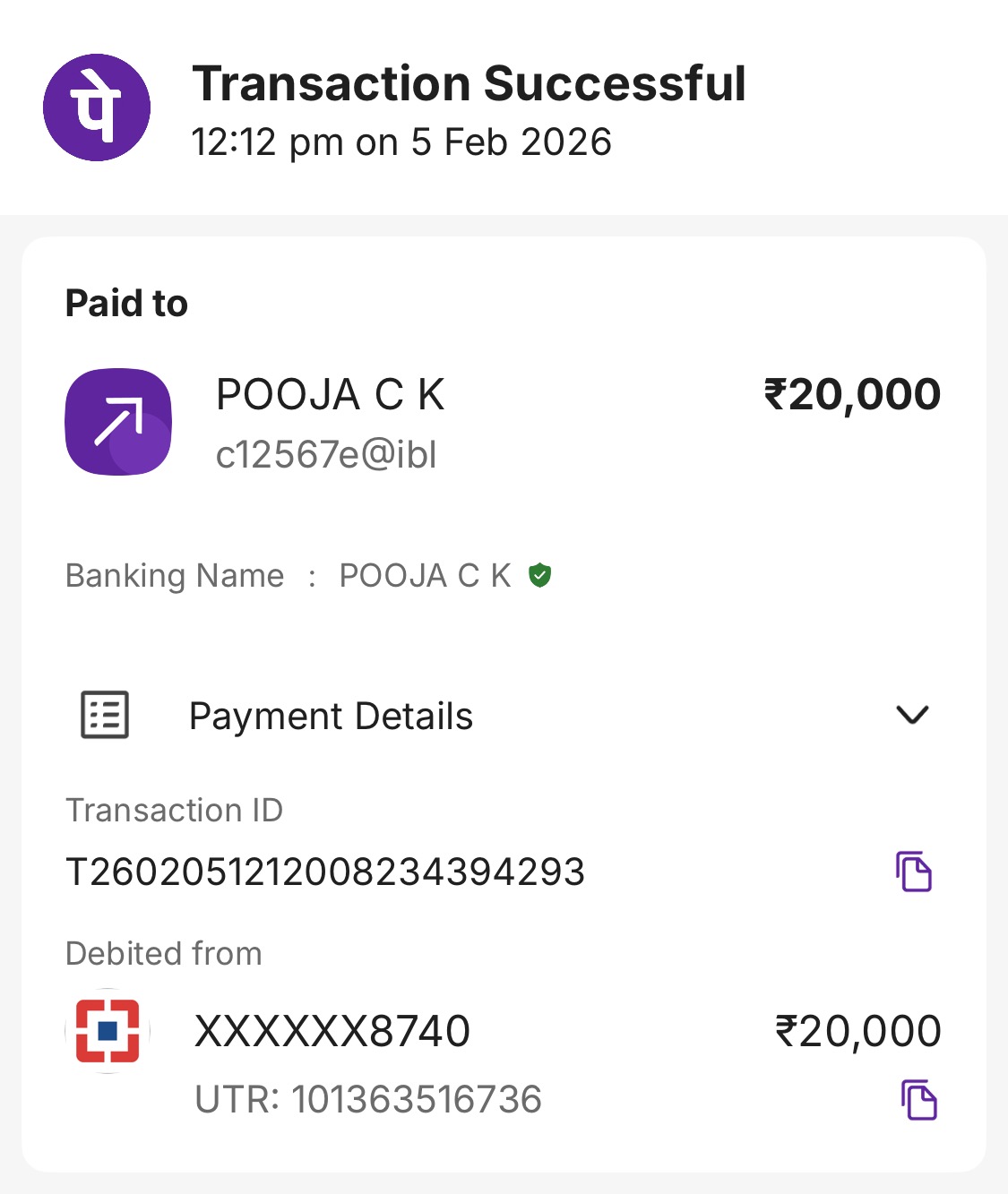Viewport: 1008px width, 1194px height.
Task: Click the UTR: 101363516736 text
Action: pos(368,1100)
